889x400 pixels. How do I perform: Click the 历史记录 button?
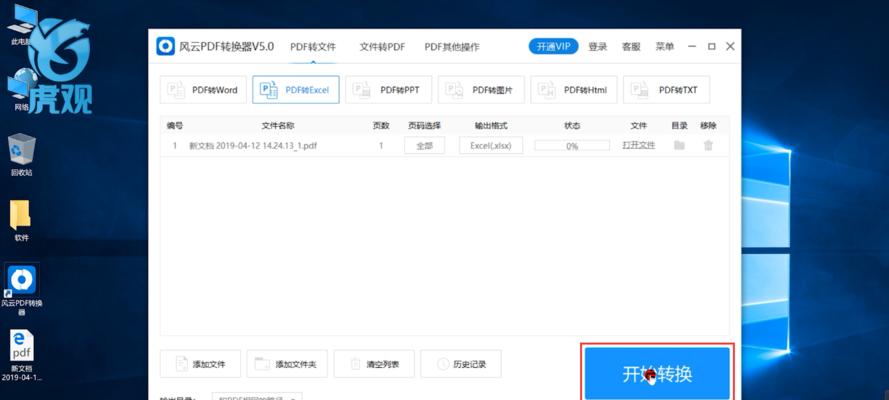coord(461,364)
